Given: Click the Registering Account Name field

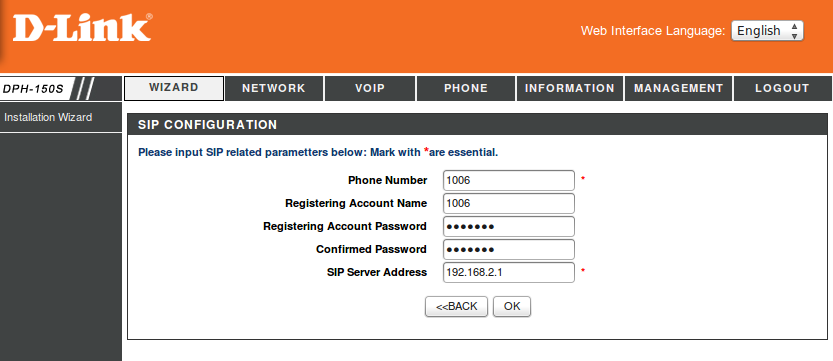Looking at the screenshot, I should click(x=509, y=203).
